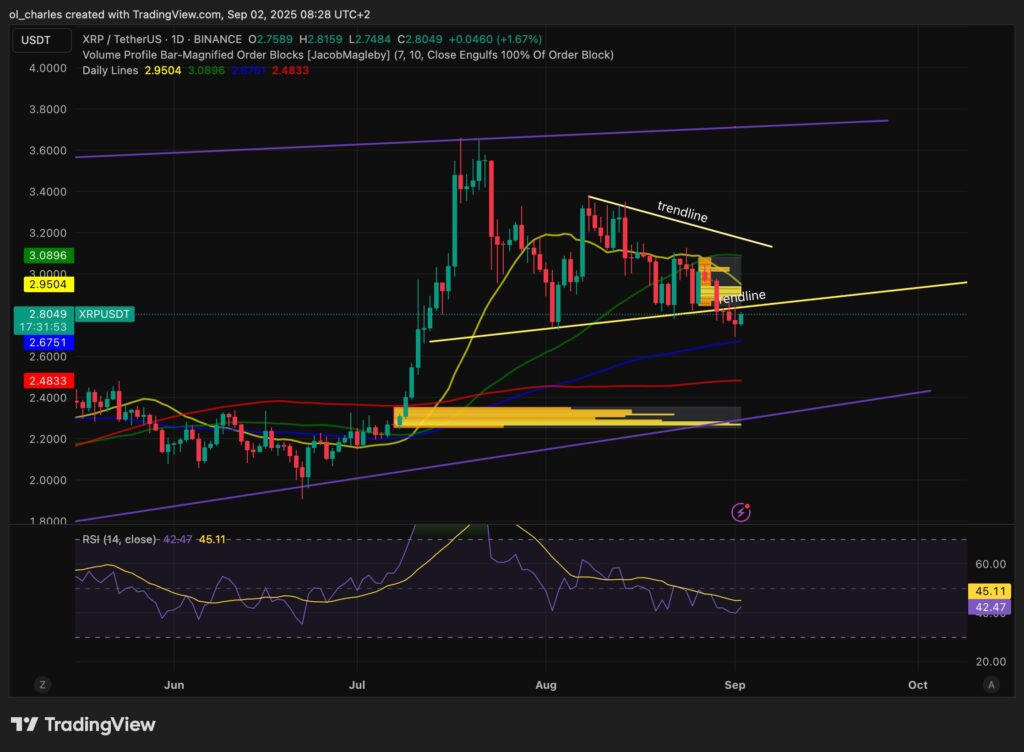
Task: Click the XRPUSDT tag on the price scale
Action: (103, 314)
